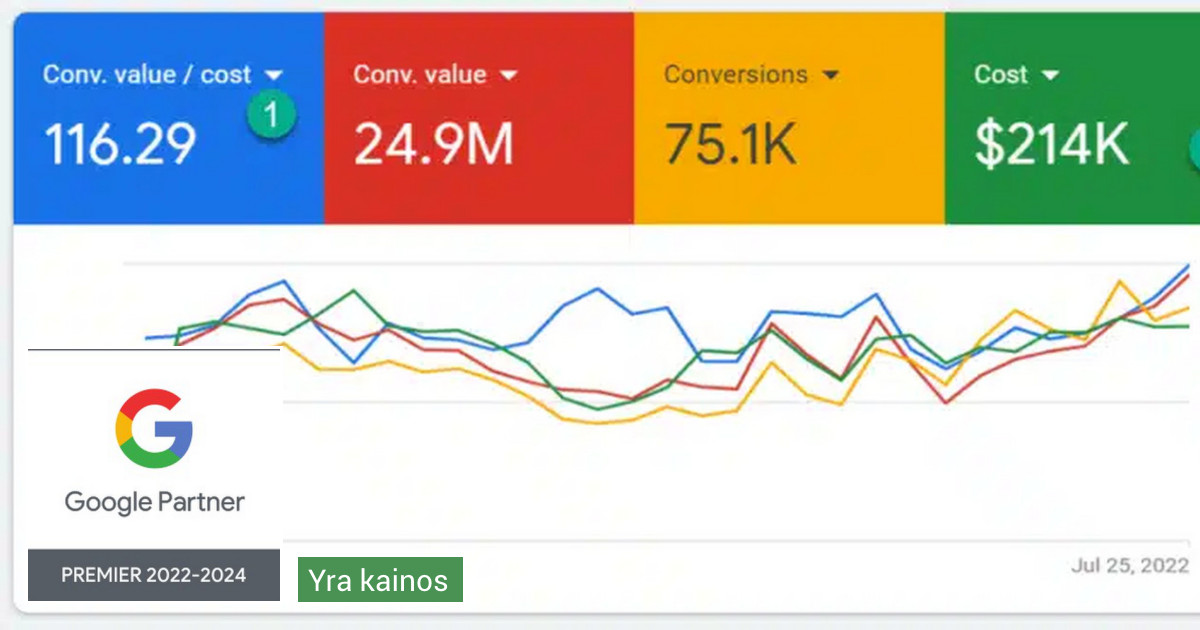Select the green card value $214K
1200x630 pixels.
pyautogui.click(x=1052, y=145)
